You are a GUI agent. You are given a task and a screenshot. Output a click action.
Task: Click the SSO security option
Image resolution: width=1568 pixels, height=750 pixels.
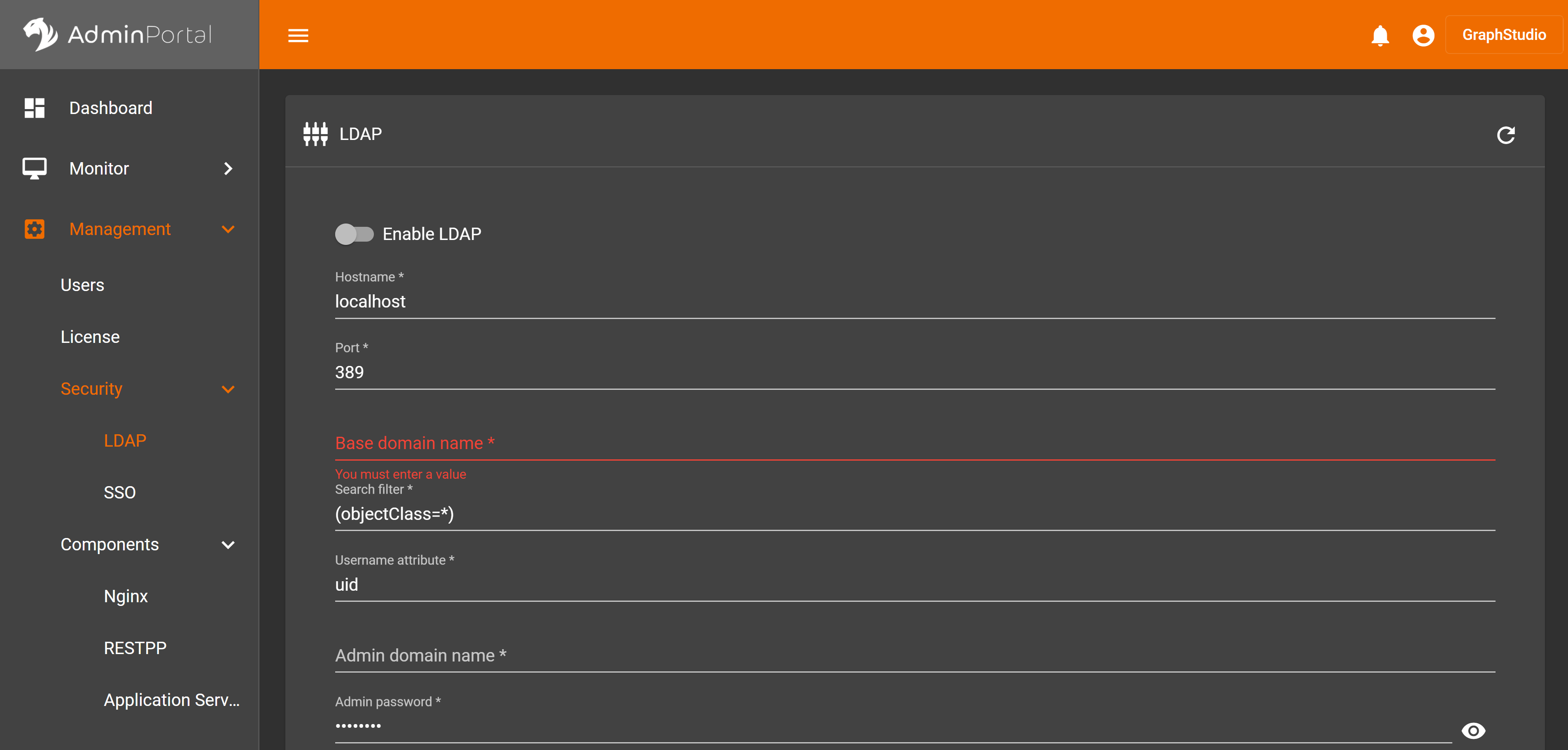120,492
